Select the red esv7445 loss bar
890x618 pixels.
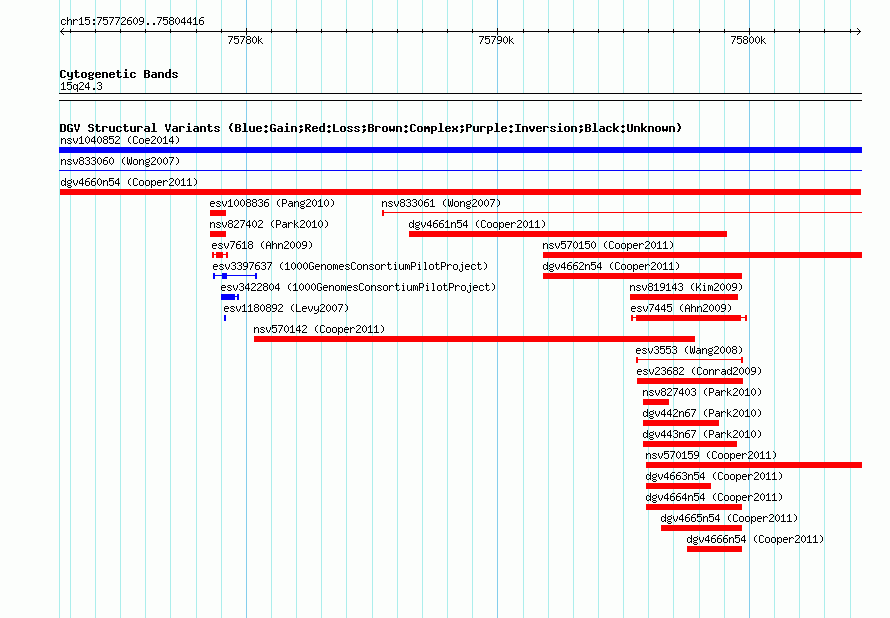click(689, 318)
